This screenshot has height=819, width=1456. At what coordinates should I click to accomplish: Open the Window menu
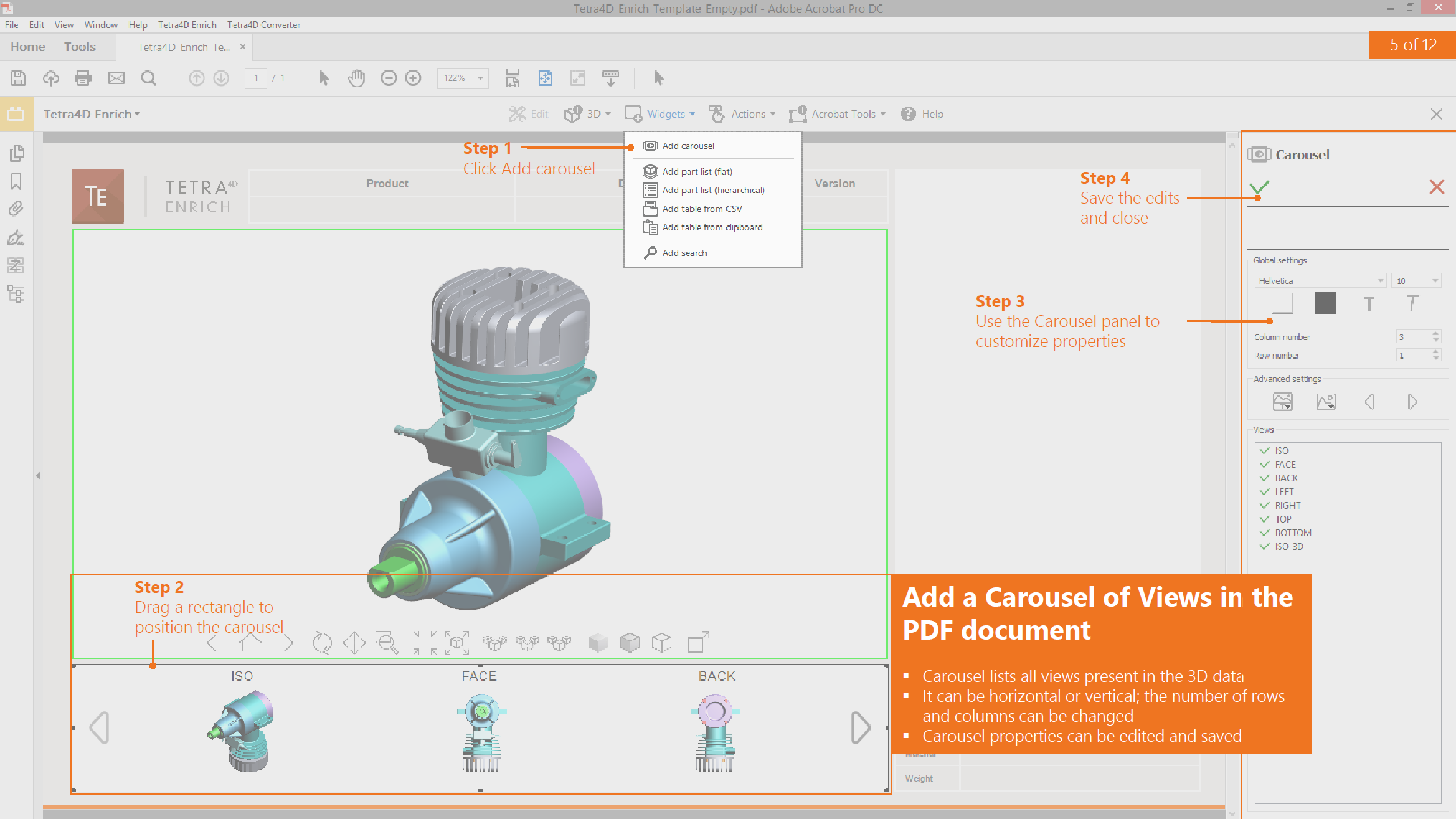click(101, 25)
